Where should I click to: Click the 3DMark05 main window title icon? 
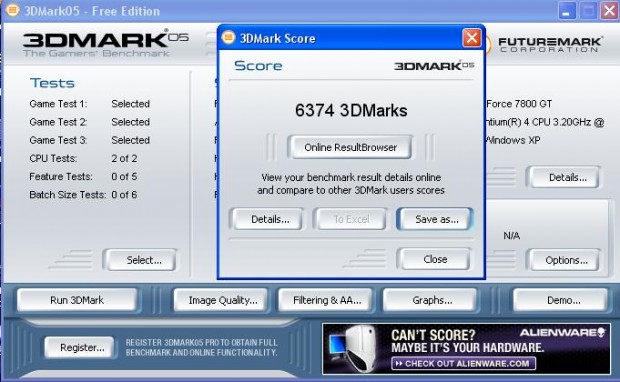click(12, 10)
